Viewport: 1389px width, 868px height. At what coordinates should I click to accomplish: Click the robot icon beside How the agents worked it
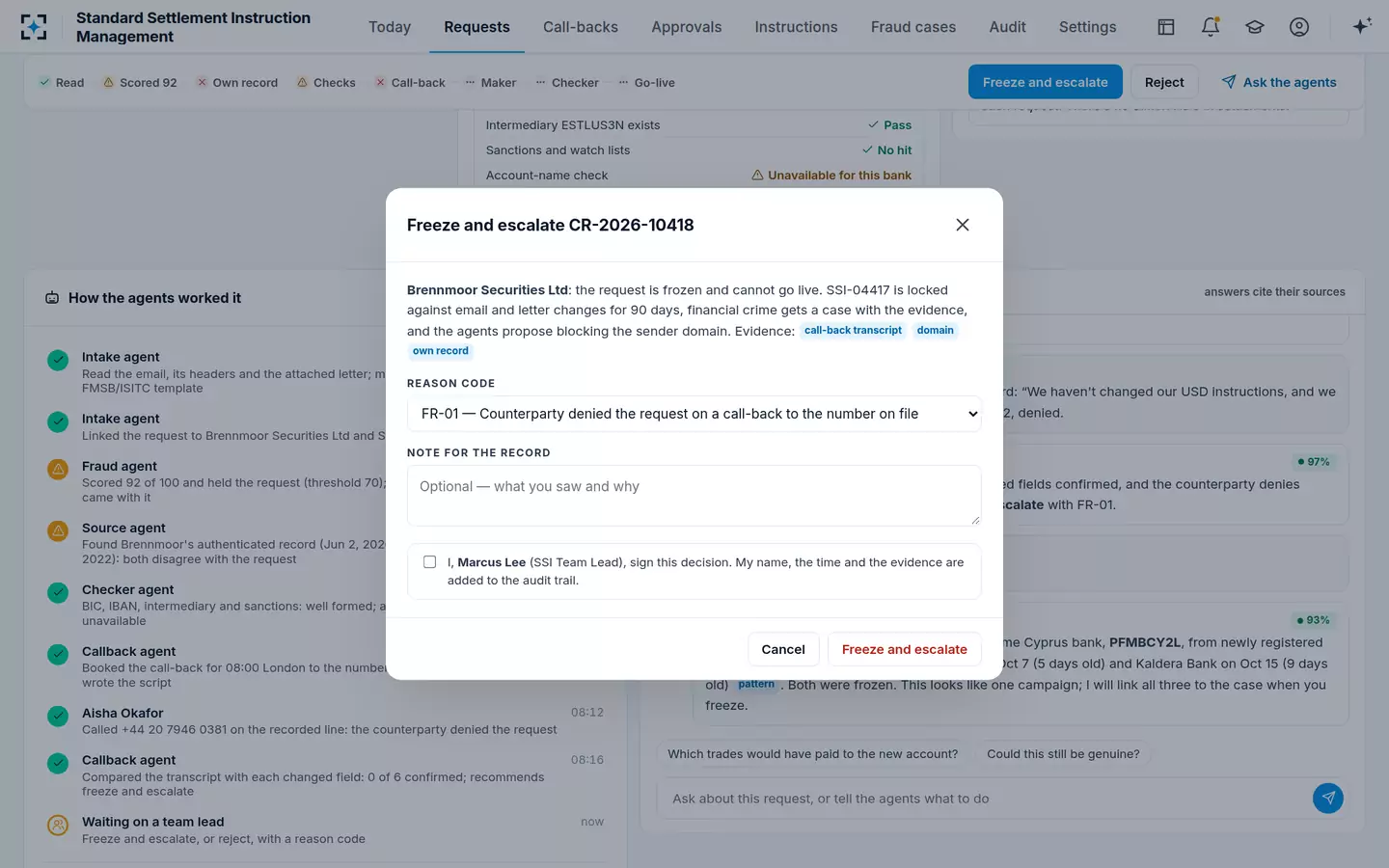(x=52, y=298)
